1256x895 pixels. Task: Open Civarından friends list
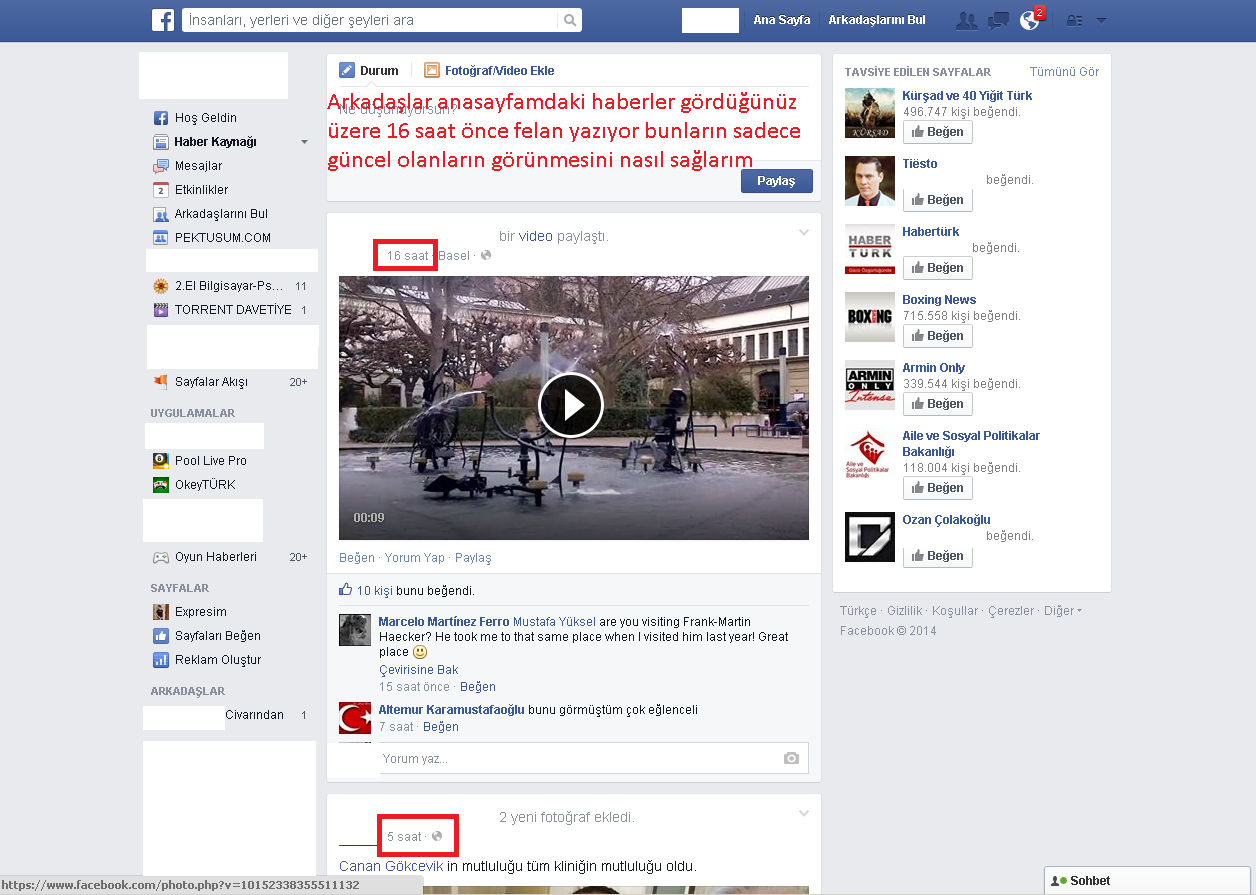tap(254, 715)
